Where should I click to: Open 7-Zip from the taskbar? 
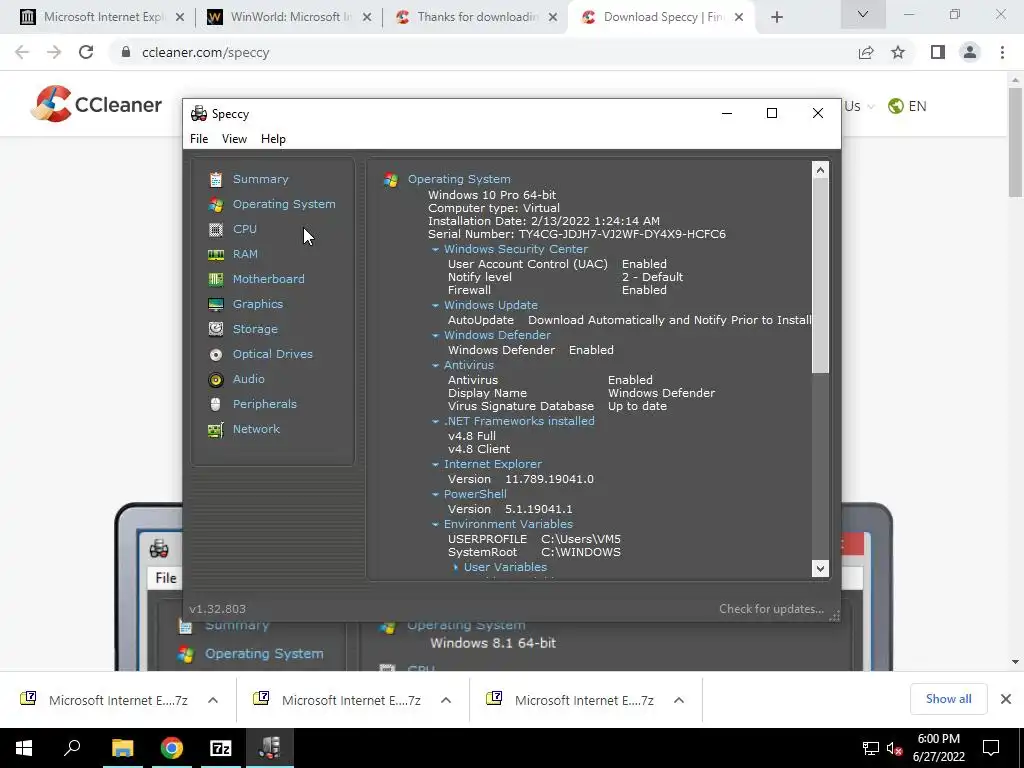click(x=220, y=748)
